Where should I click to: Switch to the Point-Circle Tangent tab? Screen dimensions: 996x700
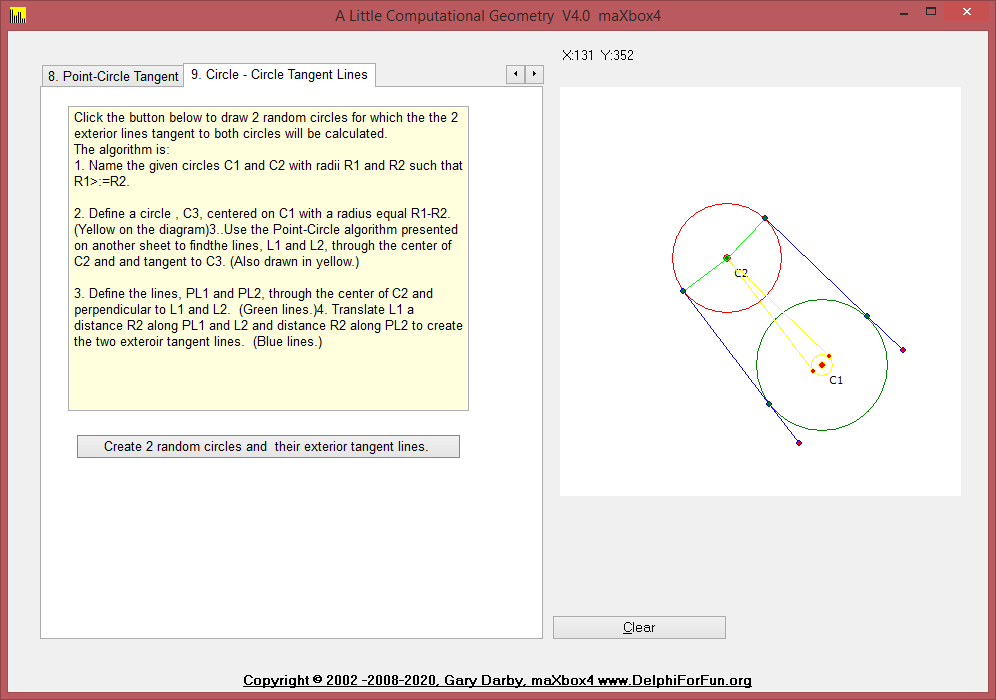pyautogui.click(x=112, y=76)
